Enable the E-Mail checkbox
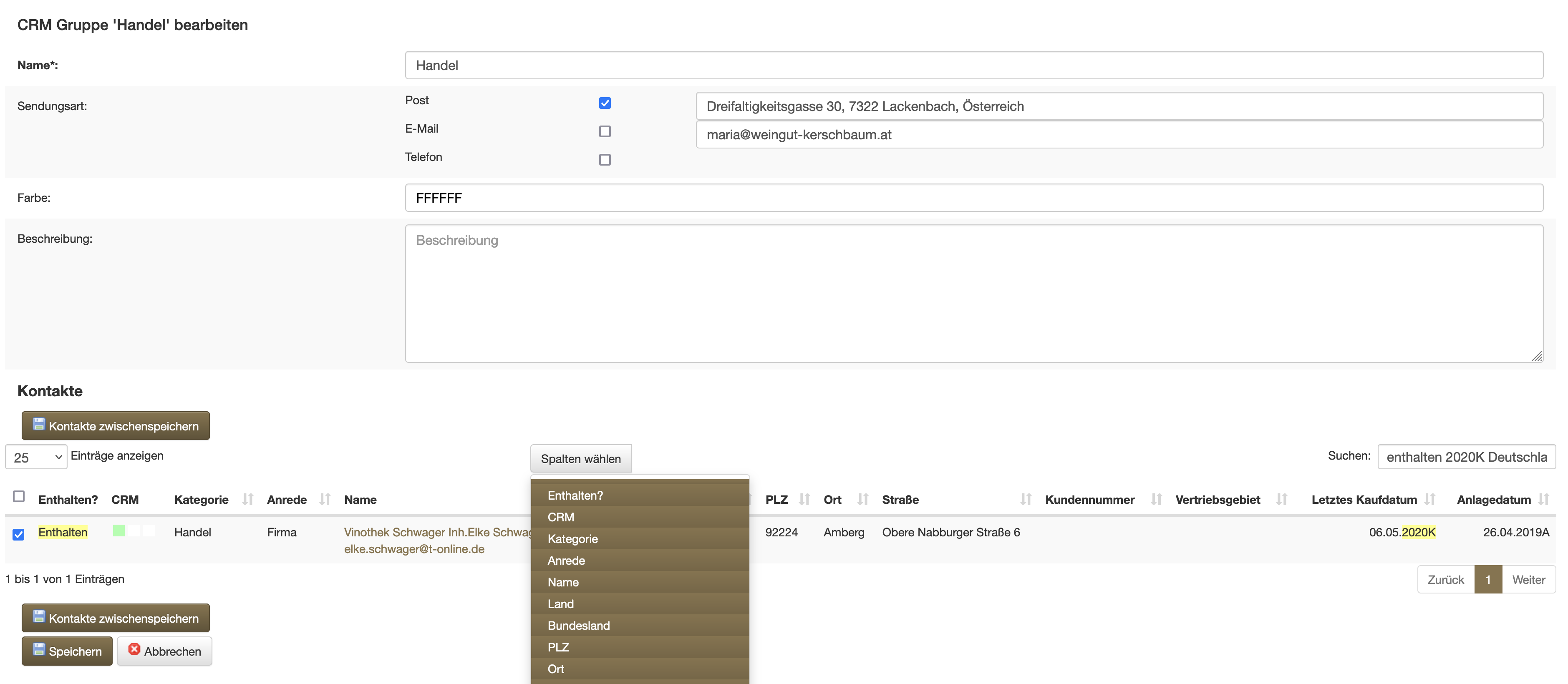This screenshot has width=1568, height=684. coord(605,131)
